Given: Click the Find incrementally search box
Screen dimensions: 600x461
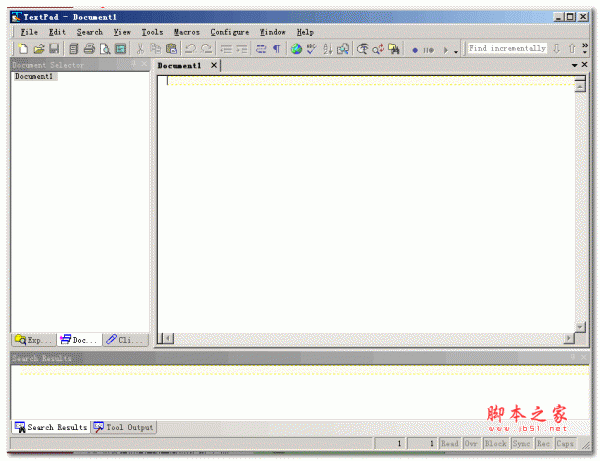Looking at the screenshot, I should [x=507, y=48].
